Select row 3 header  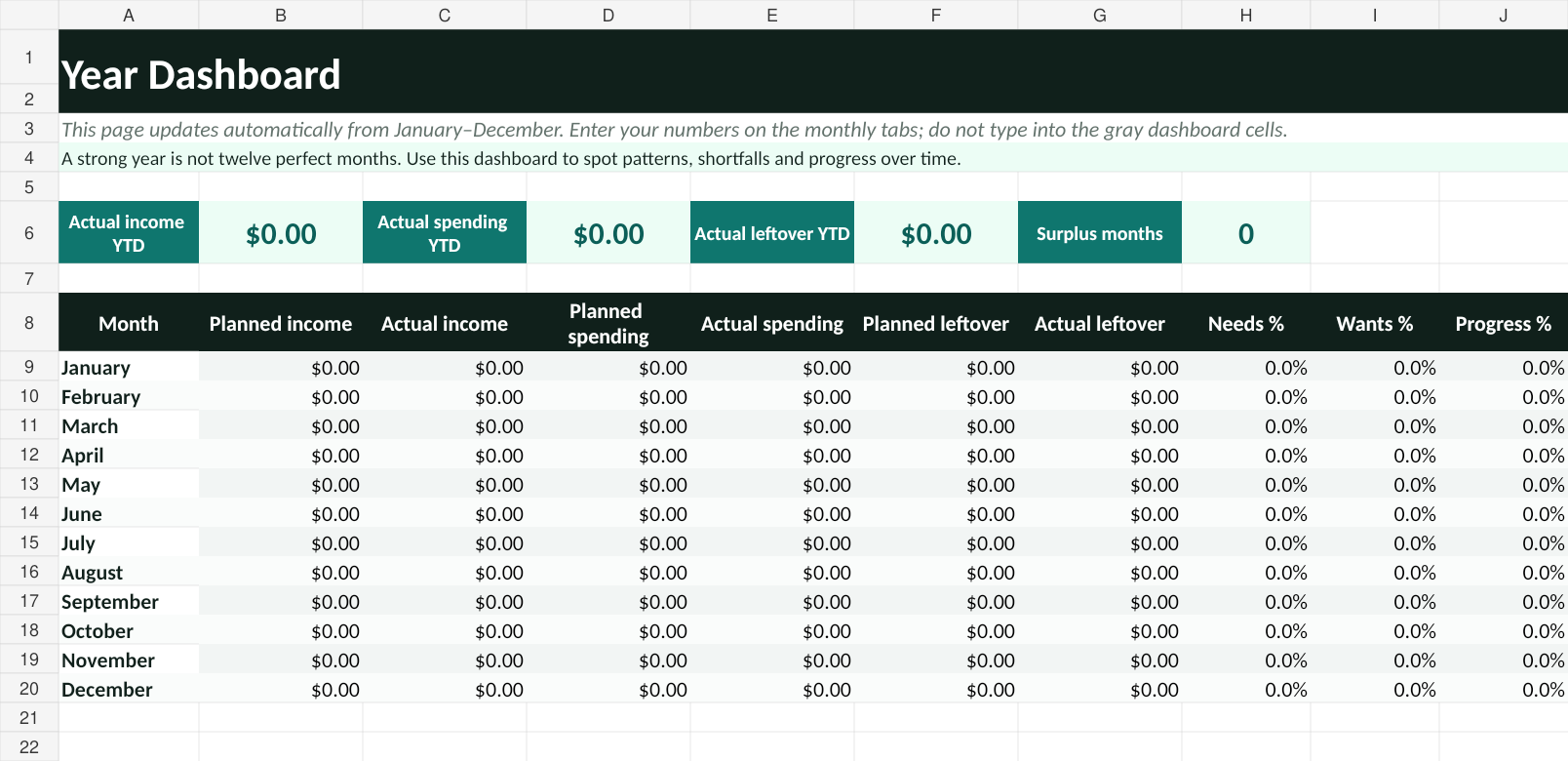pos(29,129)
